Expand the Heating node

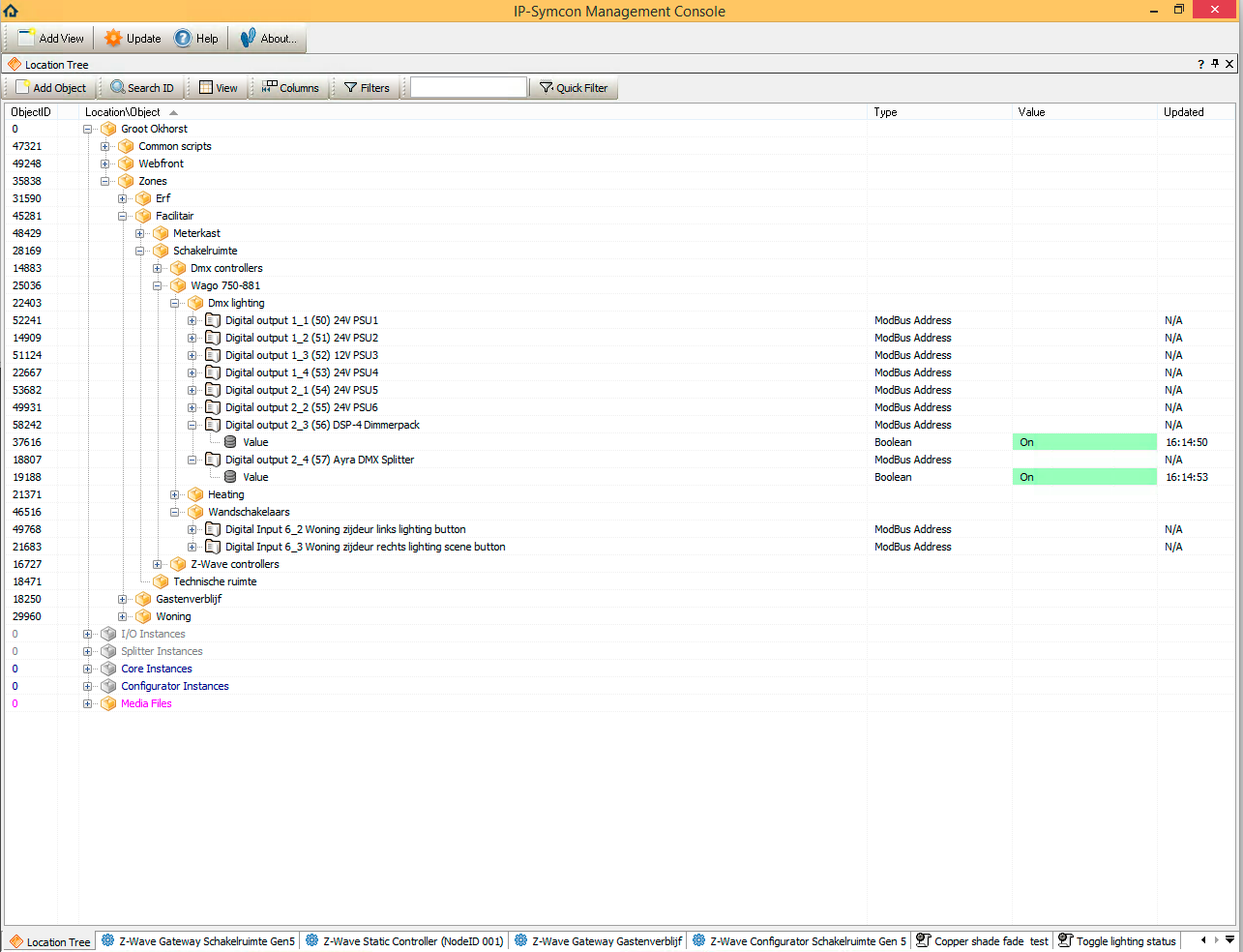point(174,495)
